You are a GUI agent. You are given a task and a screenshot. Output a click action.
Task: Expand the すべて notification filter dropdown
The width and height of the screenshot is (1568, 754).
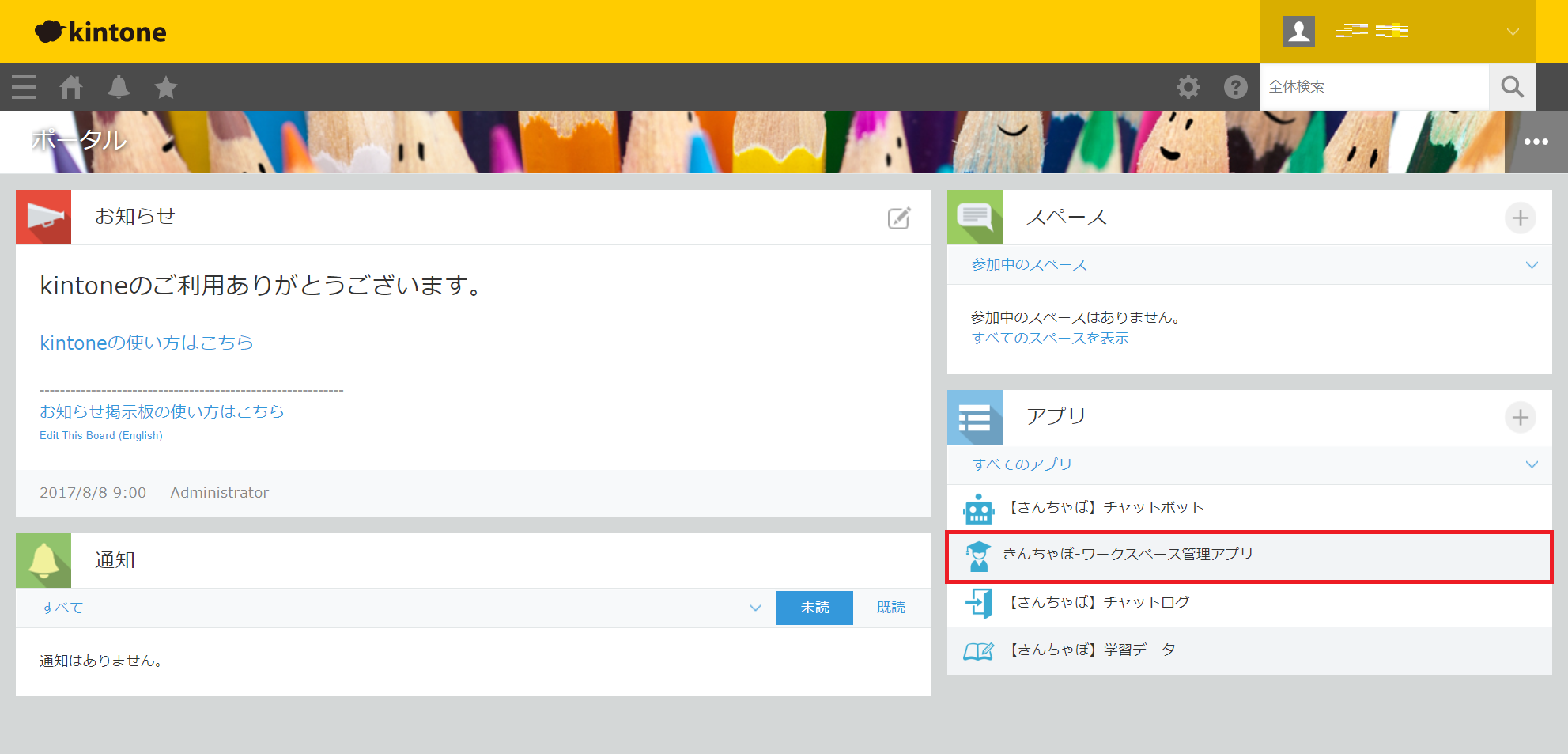click(755, 608)
